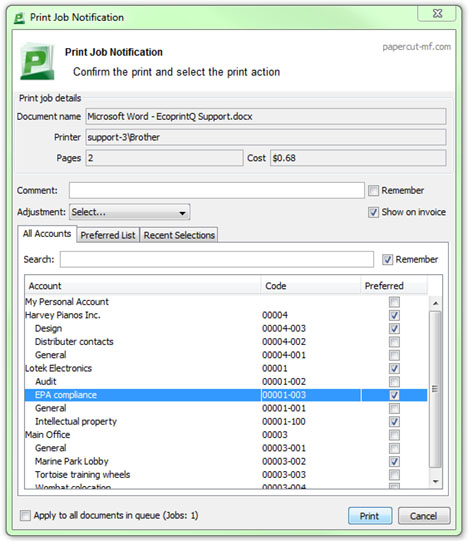Select the Intellectual property sub-account
Image resolution: width=468 pixels, height=541 pixels.
click(x=226, y=422)
